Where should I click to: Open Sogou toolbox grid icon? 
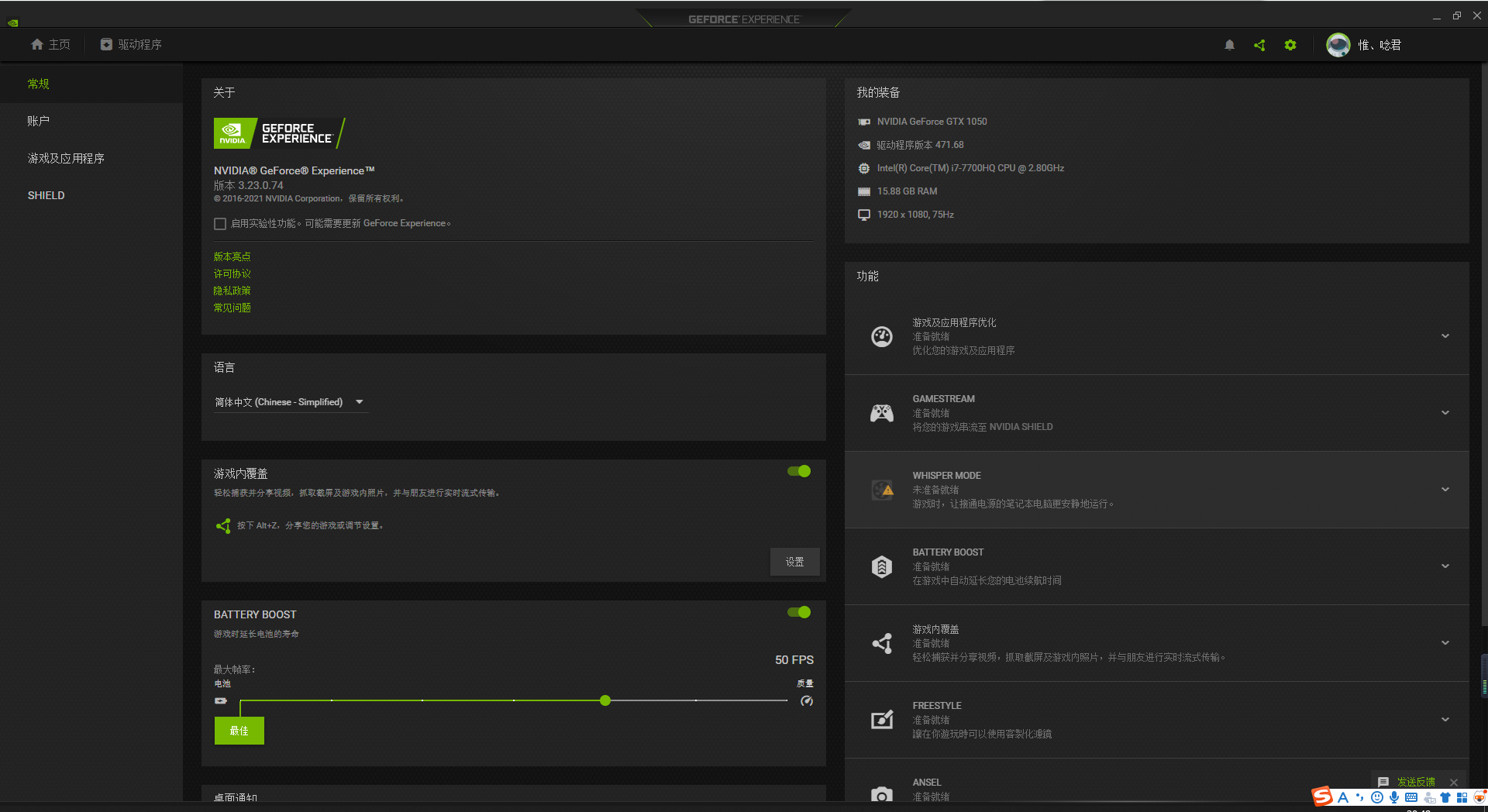(x=1462, y=797)
